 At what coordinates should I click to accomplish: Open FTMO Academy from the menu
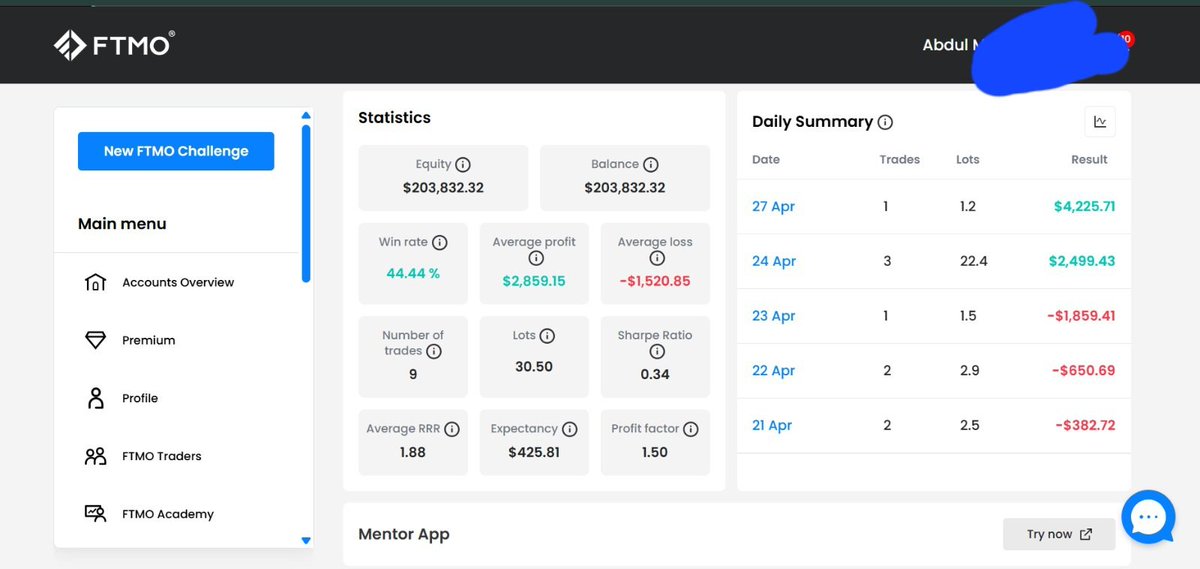(168, 514)
